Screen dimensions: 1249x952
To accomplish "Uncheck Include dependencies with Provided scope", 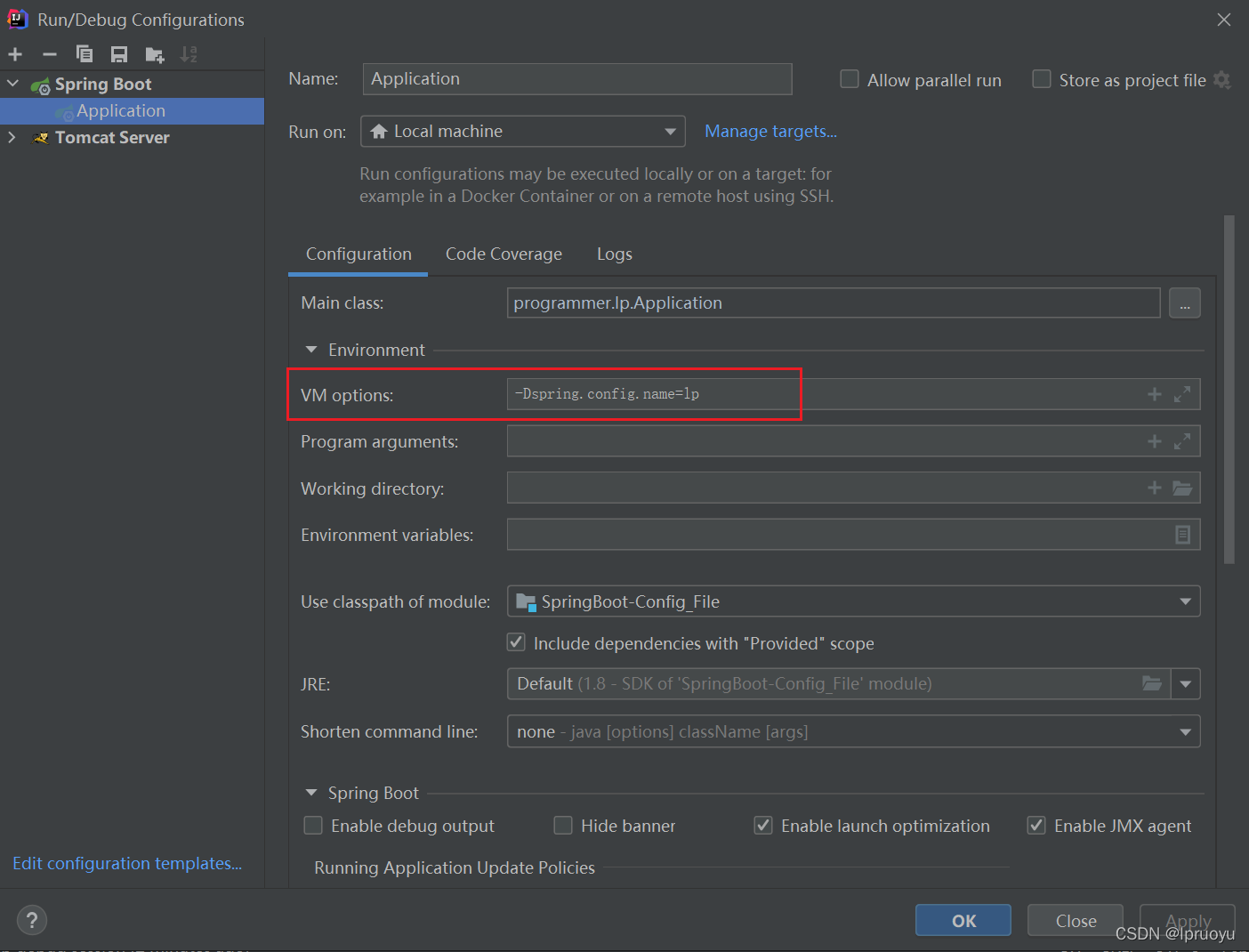I will 516,642.
